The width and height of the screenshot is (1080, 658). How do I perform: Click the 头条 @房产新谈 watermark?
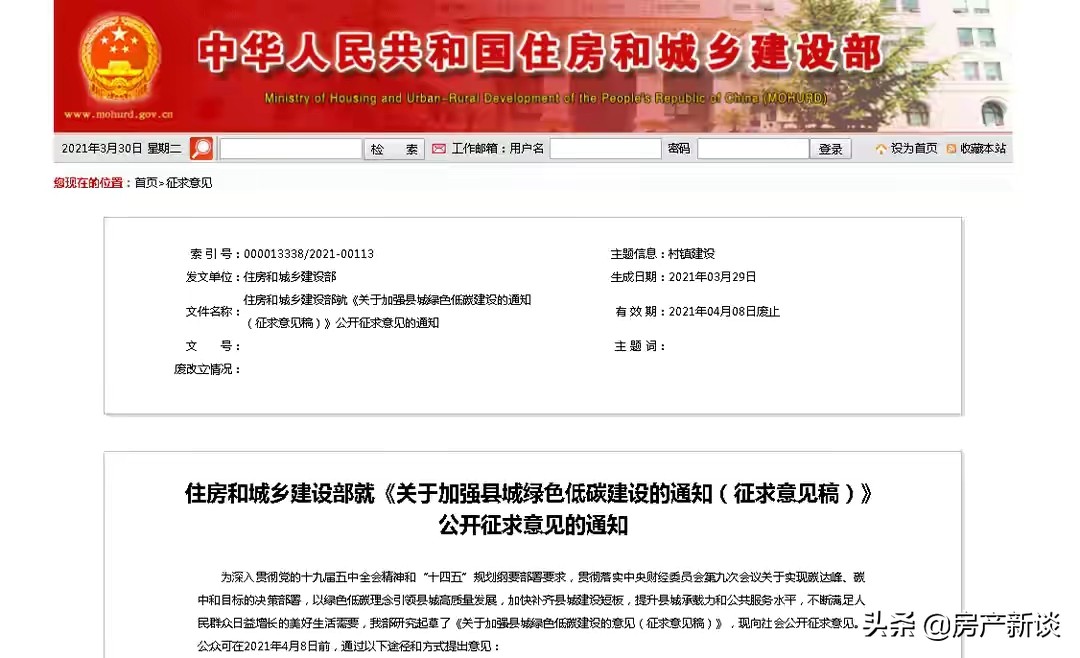tap(961, 627)
